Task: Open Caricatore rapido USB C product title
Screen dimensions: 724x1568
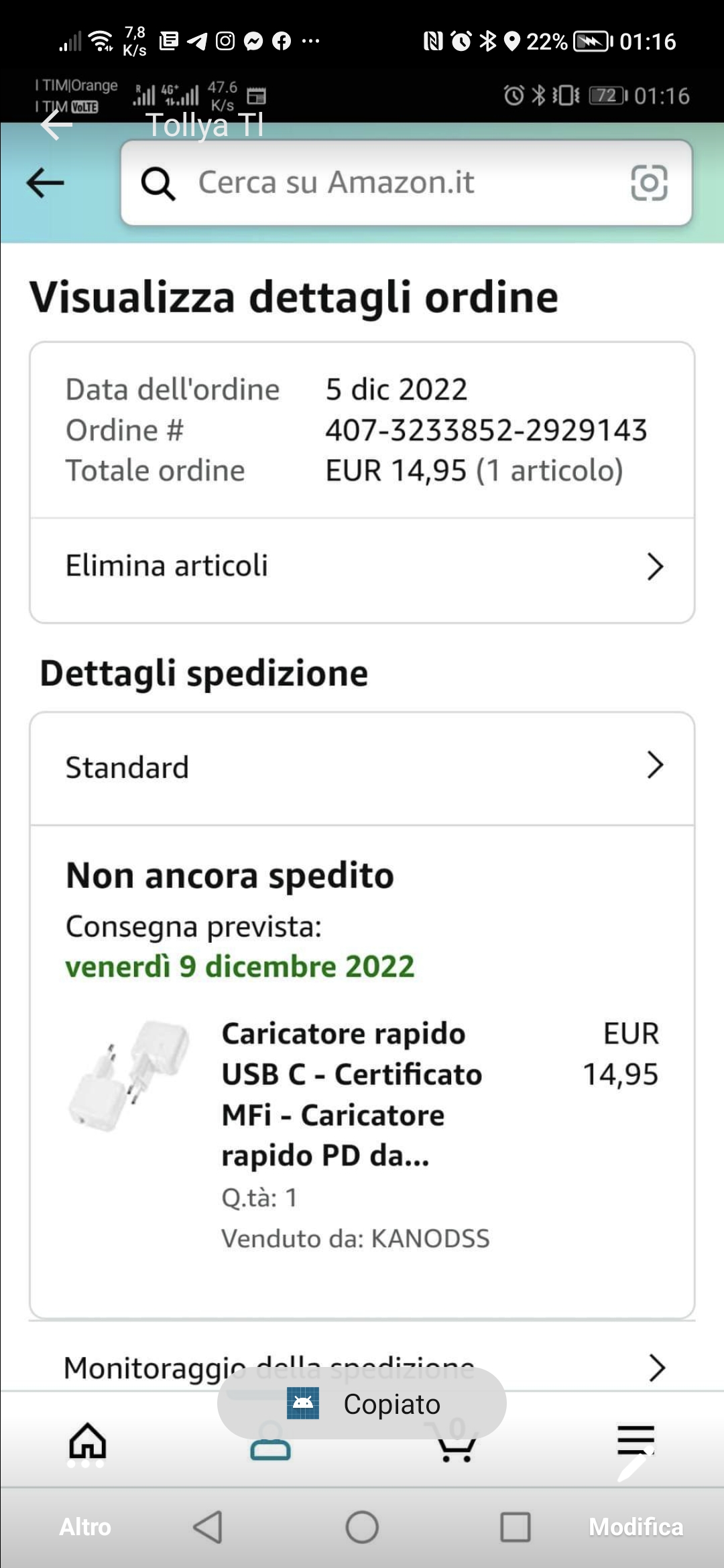Action: (x=351, y=1094)
